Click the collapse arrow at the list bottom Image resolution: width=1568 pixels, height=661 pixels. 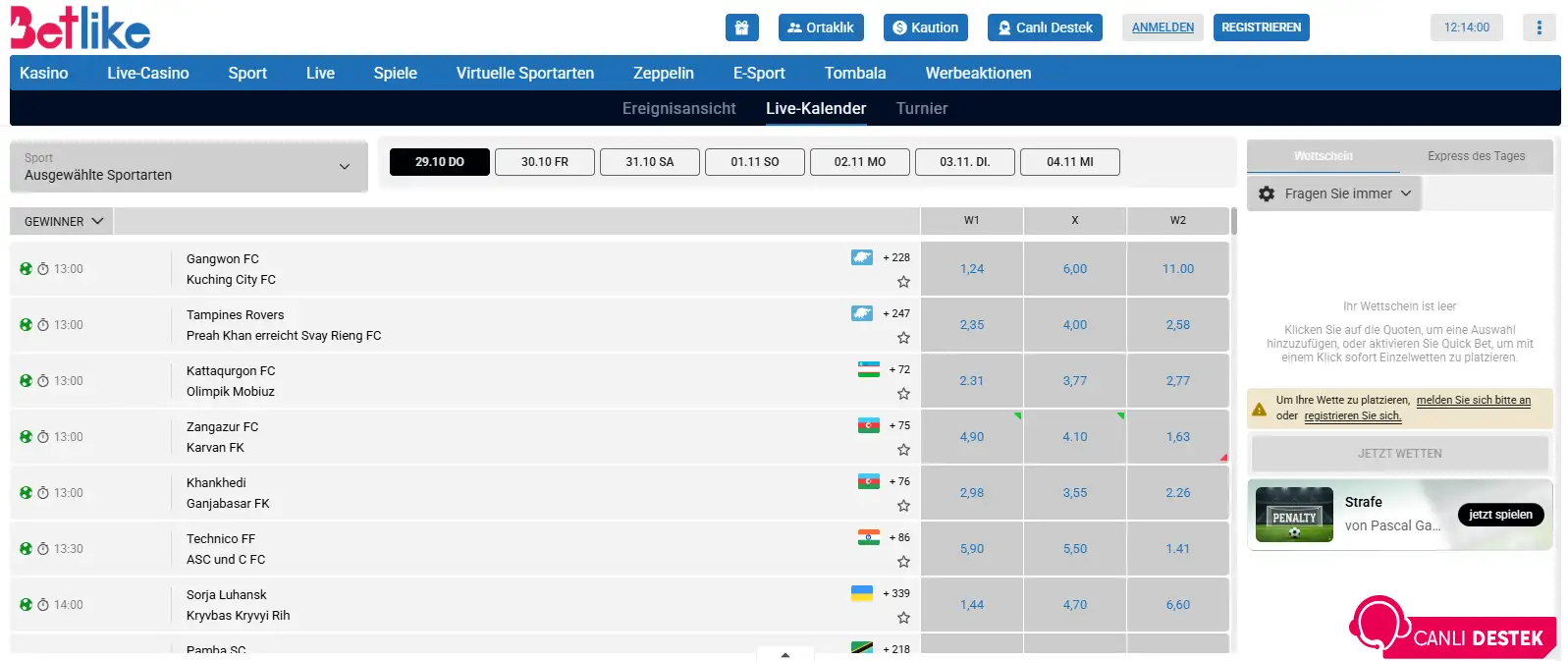click(785, 654)
